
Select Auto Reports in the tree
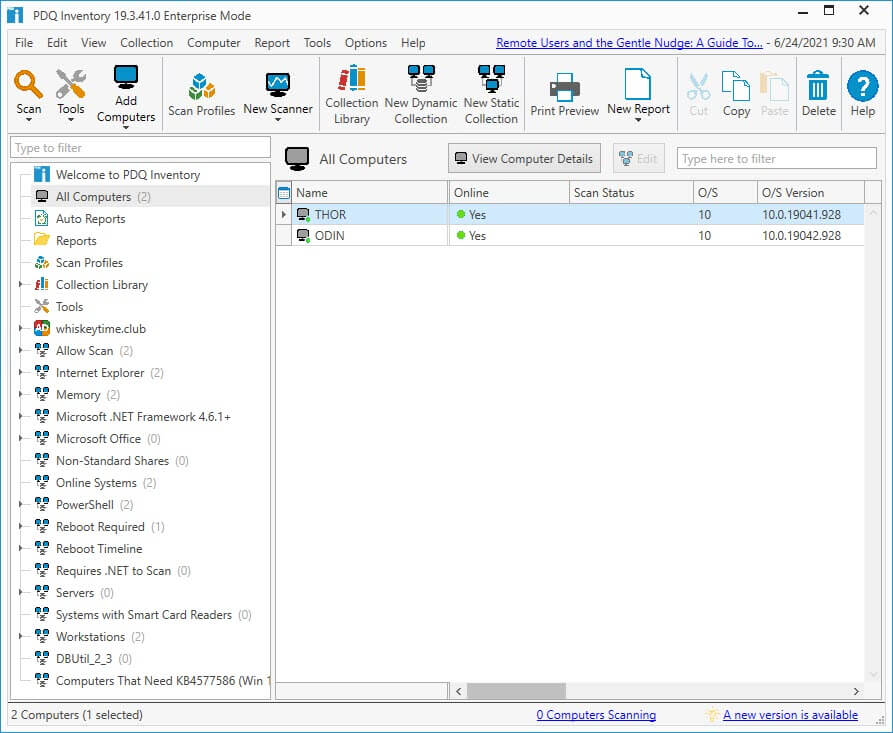click(90, 219)
